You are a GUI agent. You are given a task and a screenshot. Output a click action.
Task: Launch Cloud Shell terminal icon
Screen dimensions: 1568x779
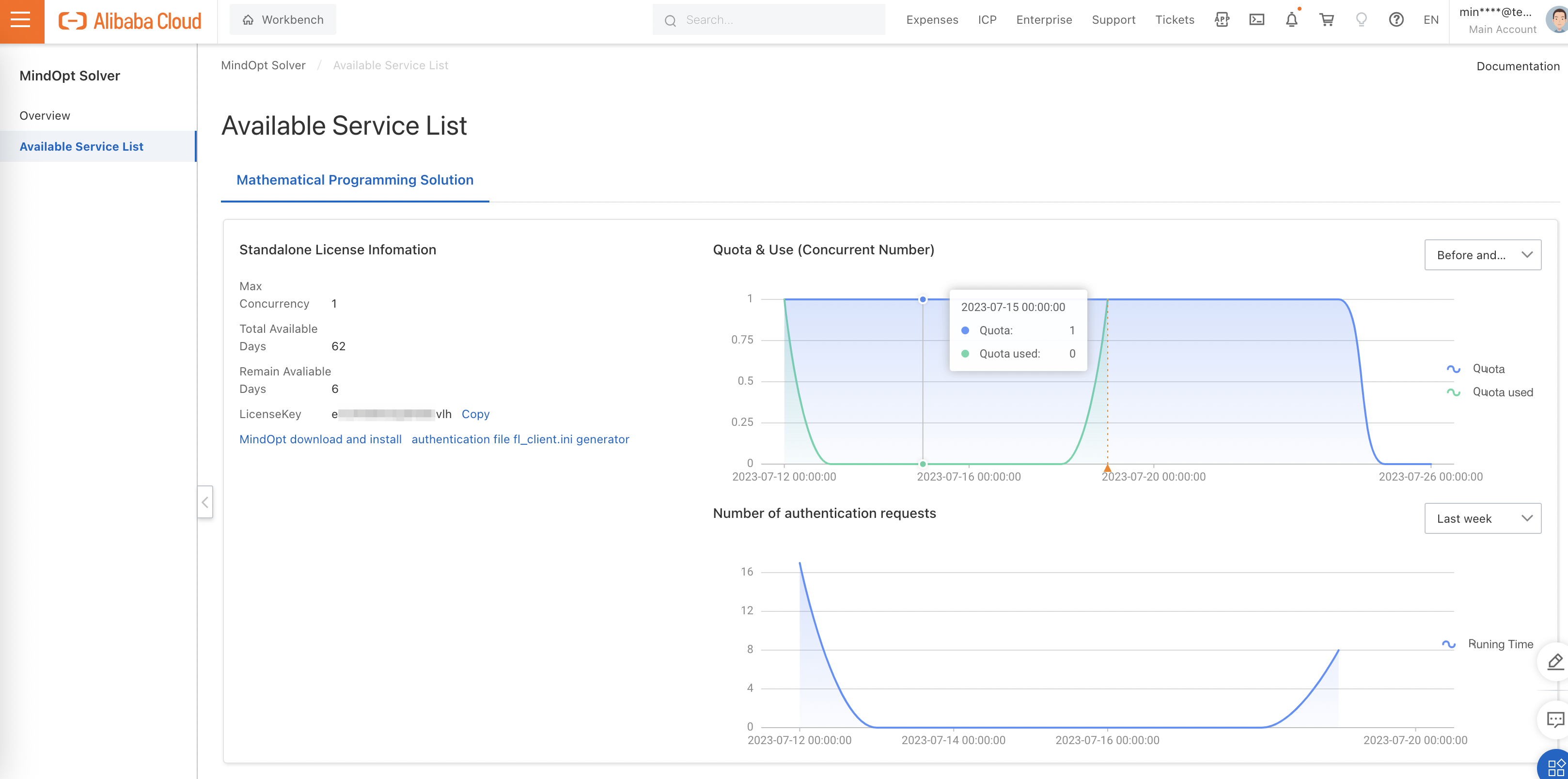tap(1256, 20)
